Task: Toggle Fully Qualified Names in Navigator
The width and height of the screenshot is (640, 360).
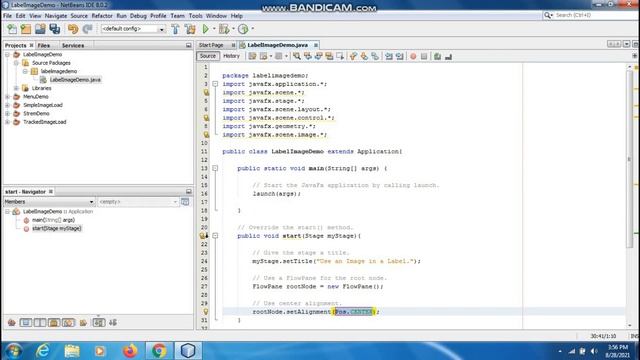Action: (x=83, y=322)
